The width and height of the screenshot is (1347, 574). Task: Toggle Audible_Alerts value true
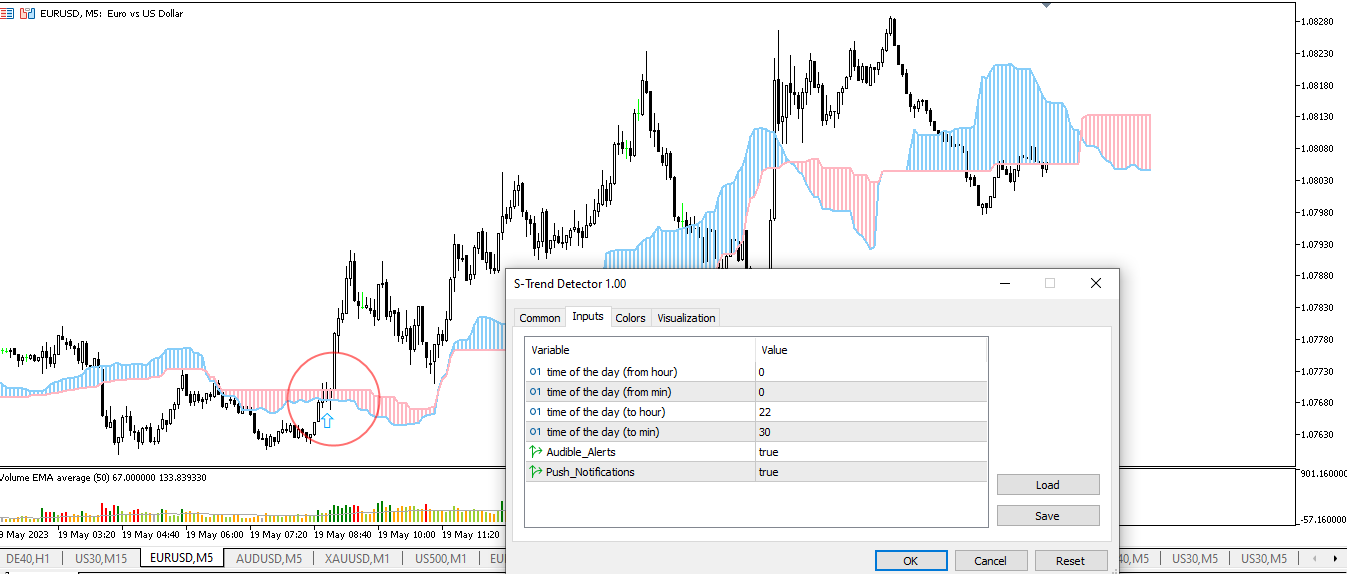tap(872, 452)
